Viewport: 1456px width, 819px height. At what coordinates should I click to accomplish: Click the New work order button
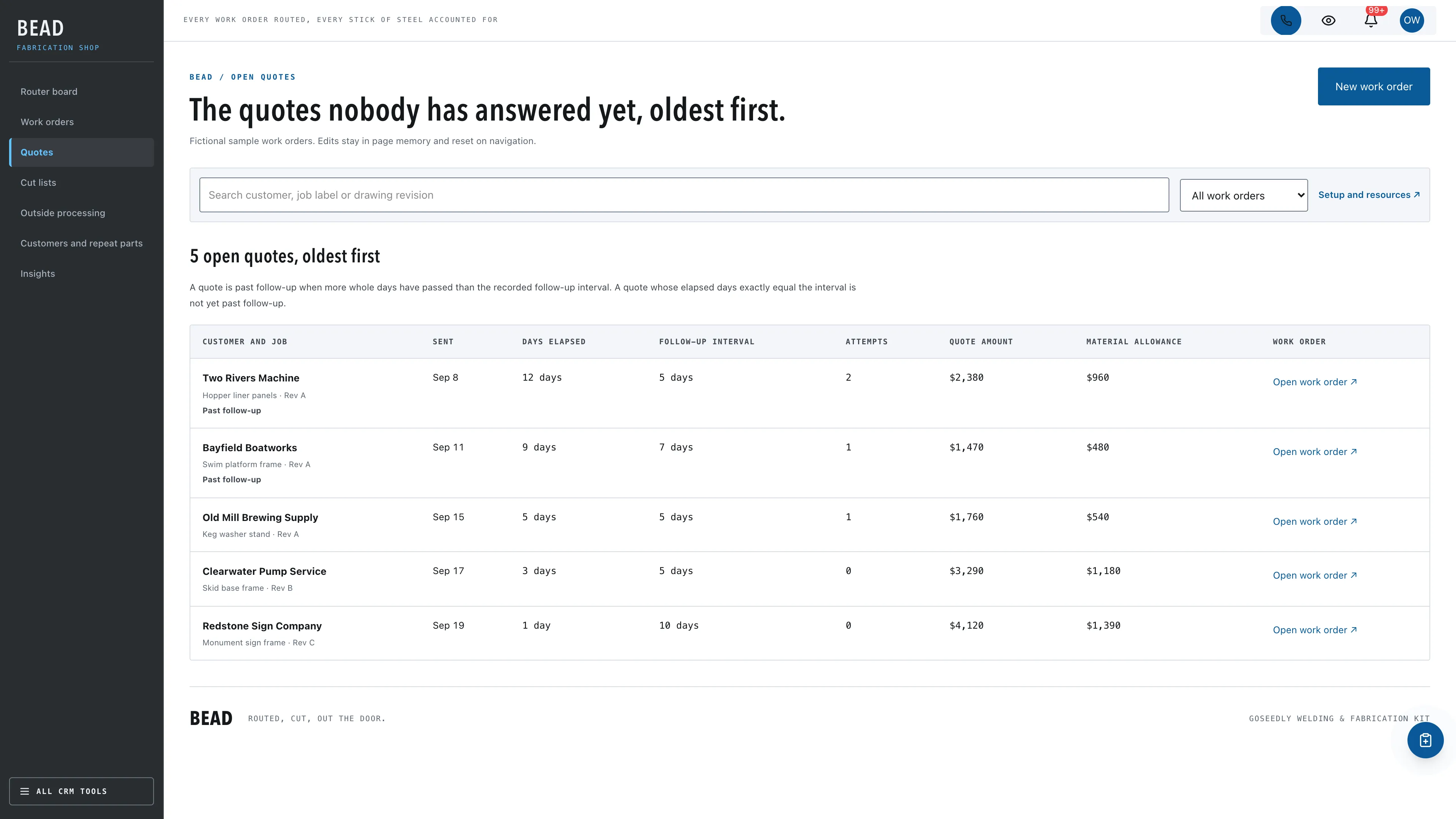1373,86
